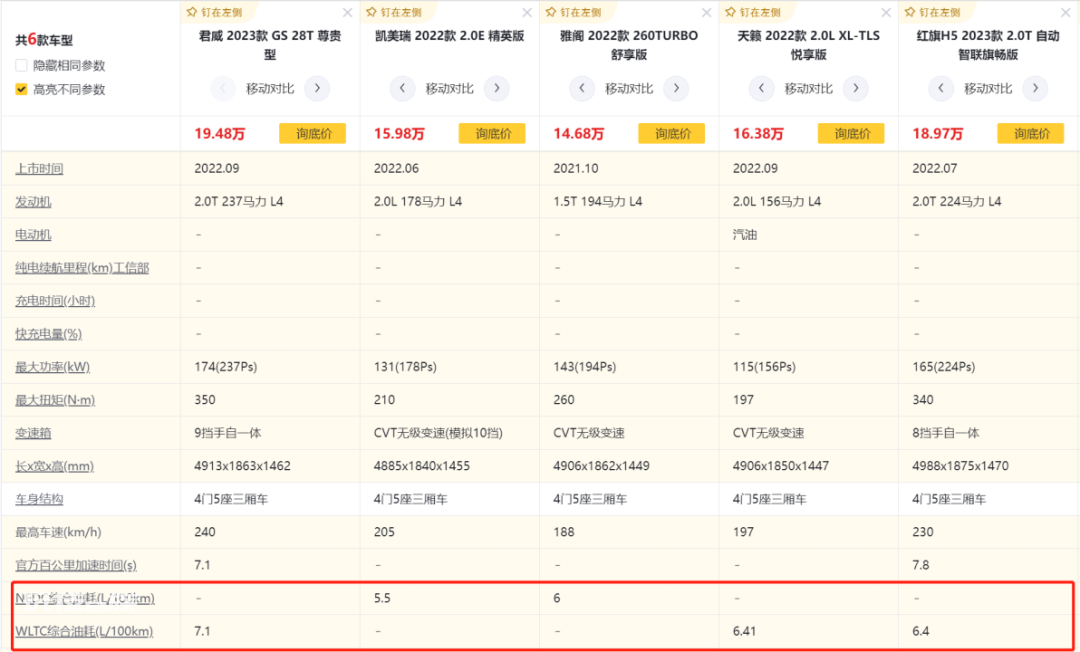Remove 凯美瑞 2022款 from comparison
This screenshot has height=652, width=1080.
pos(527,12)
